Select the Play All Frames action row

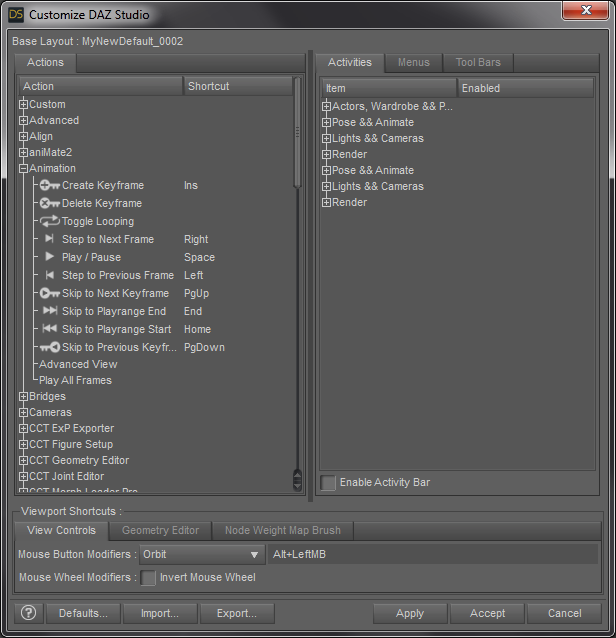pyautogui.click(x=75, y=380)
